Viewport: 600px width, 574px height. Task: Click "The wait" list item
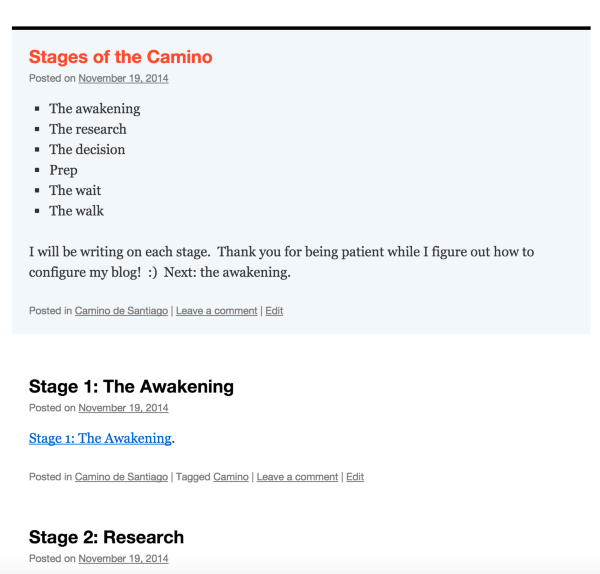tap(75, 191)
